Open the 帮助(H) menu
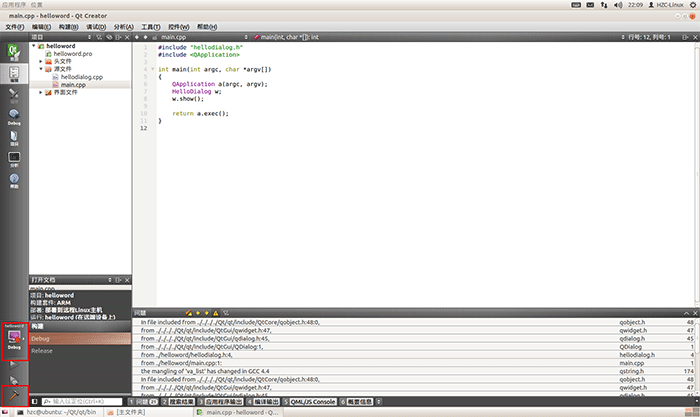The image size is (700, 417). [207, 27]
